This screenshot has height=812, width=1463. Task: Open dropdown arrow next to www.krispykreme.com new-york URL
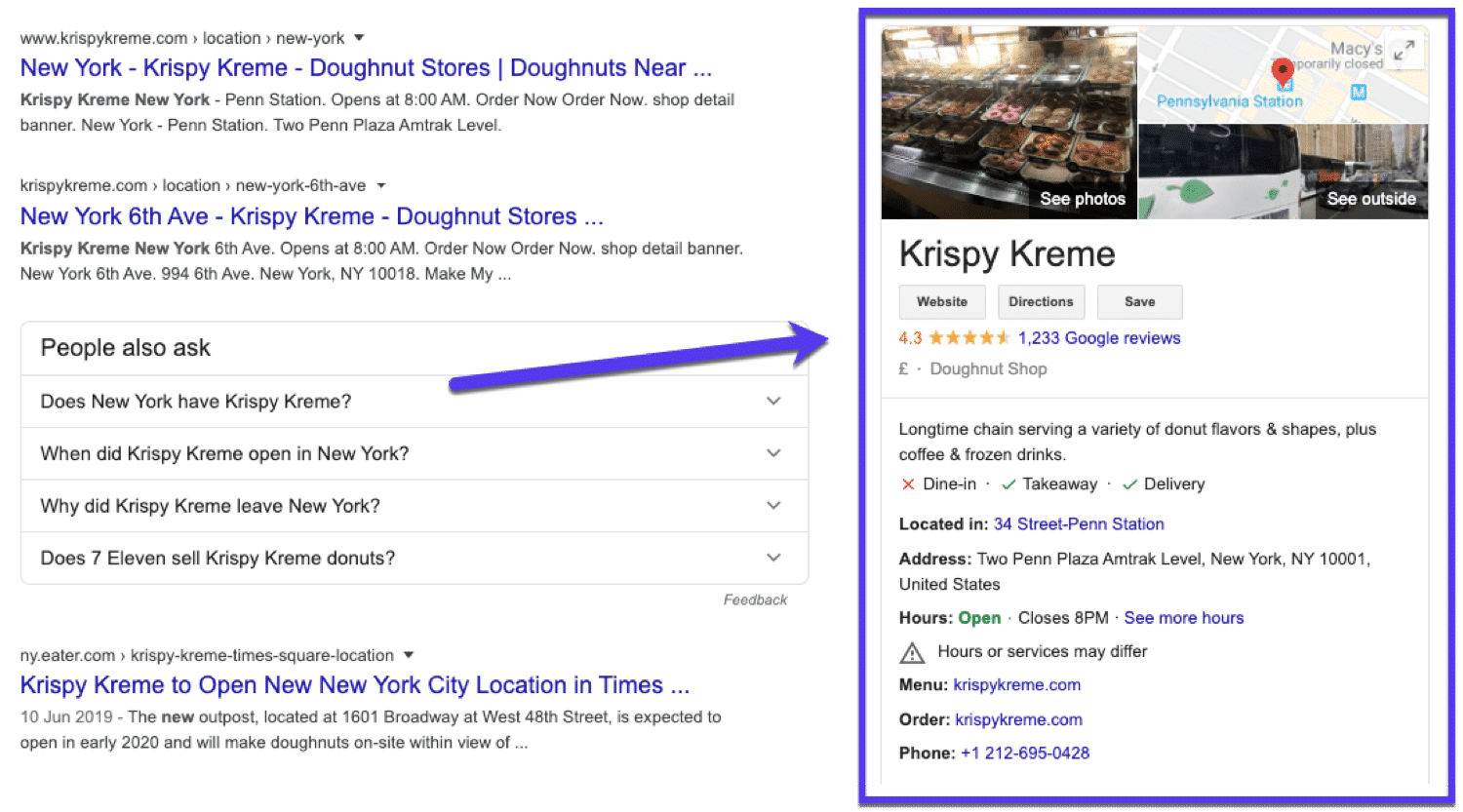[359, 38]
